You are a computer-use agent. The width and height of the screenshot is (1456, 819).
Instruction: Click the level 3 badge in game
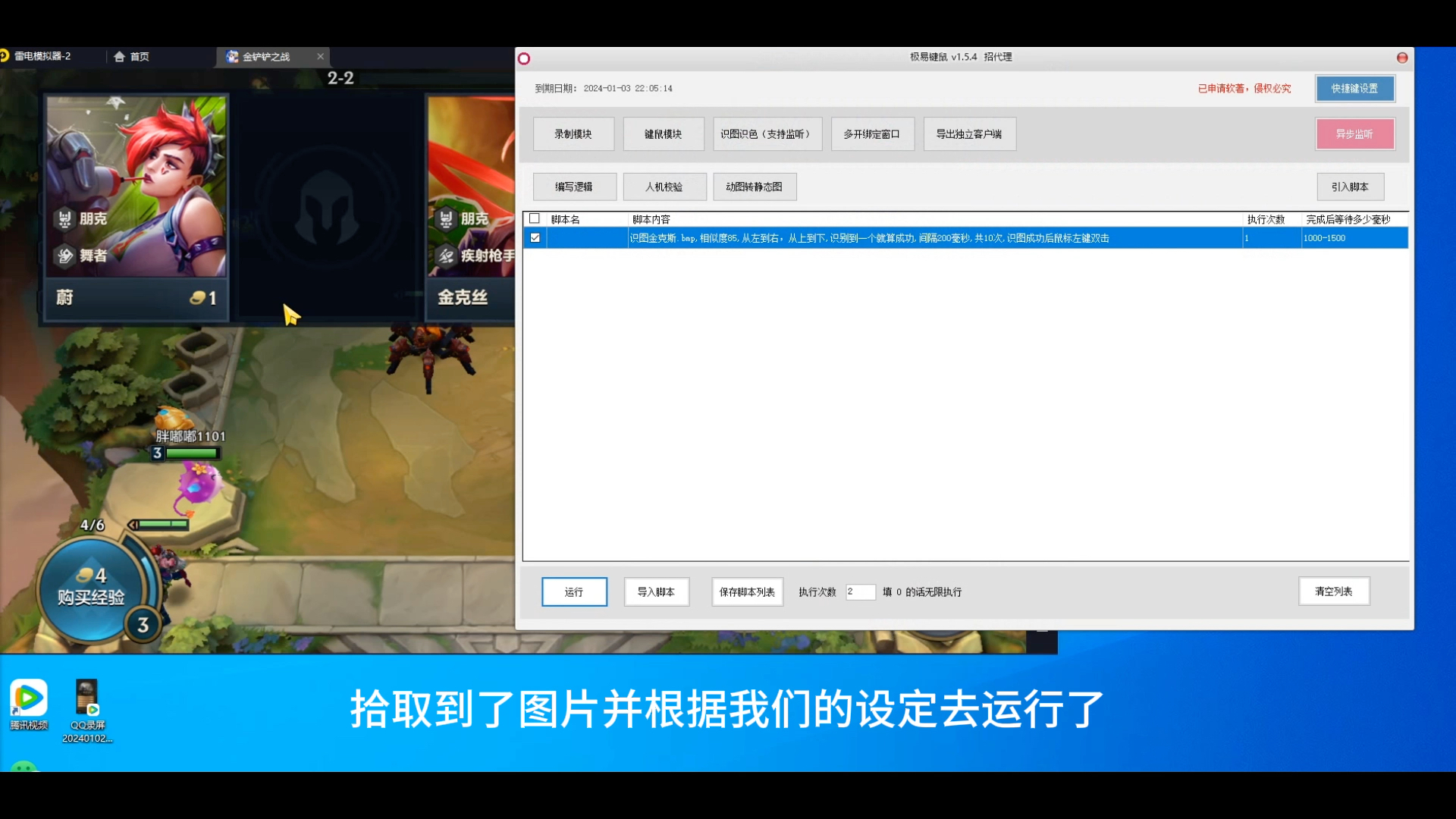[143, 625]
